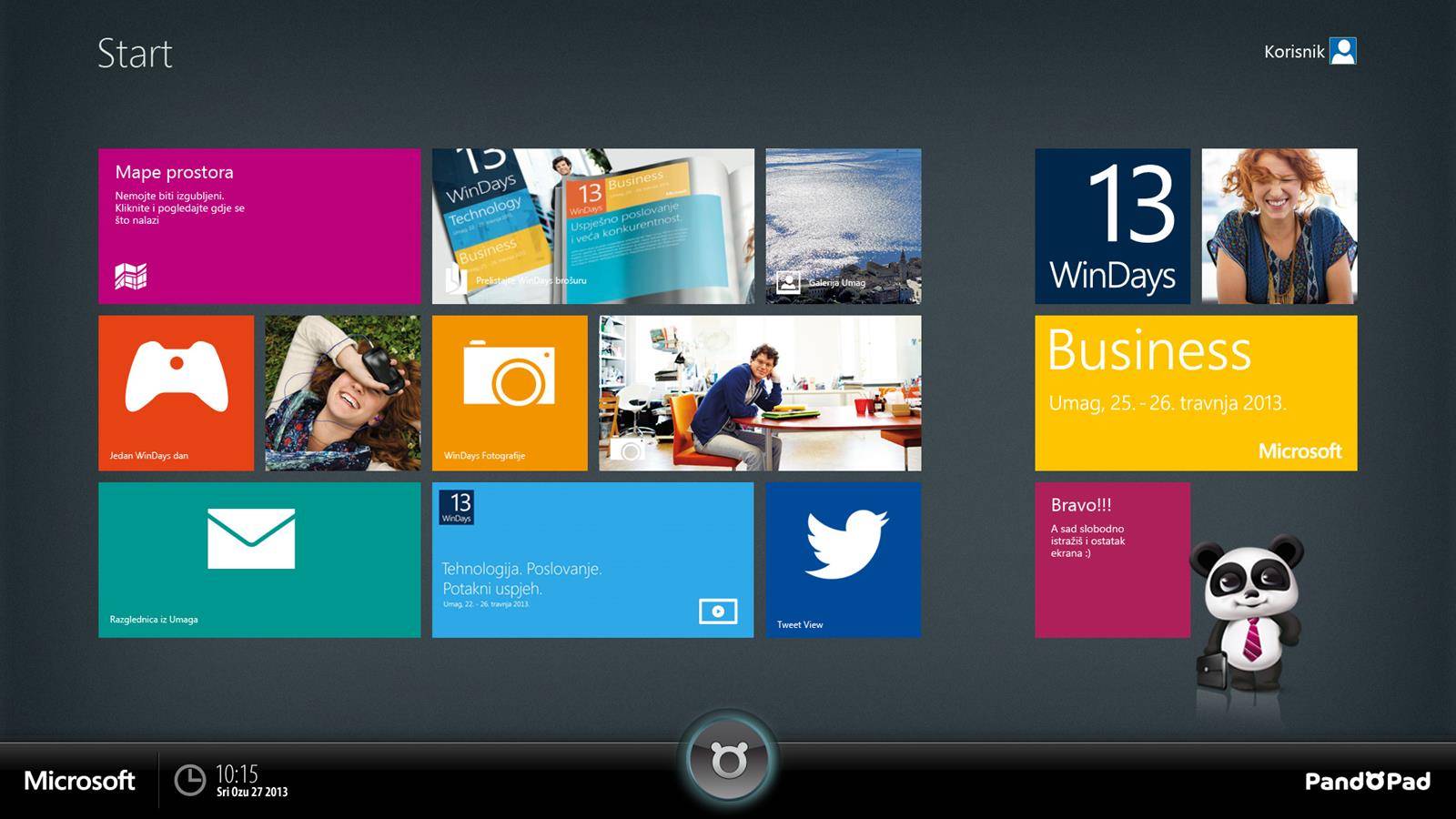Screen dimensions: 1456x819
Task: Select the Tweet View label
Action: point(800,625)
